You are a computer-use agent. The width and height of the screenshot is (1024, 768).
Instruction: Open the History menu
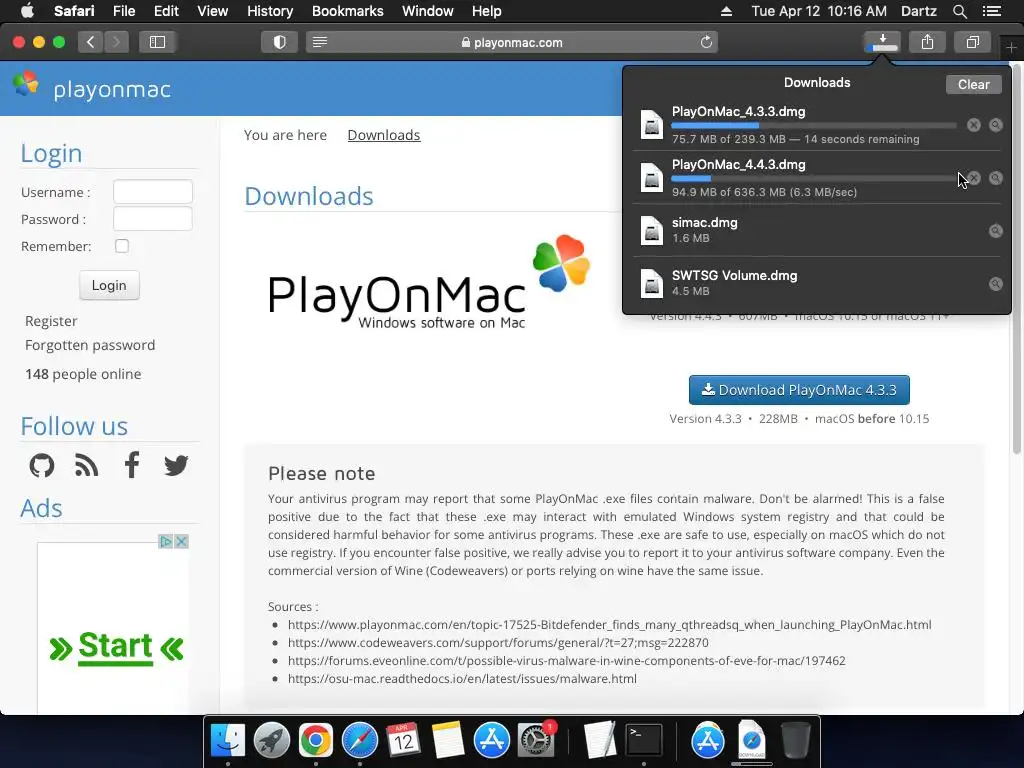click(x=270, y=11)
